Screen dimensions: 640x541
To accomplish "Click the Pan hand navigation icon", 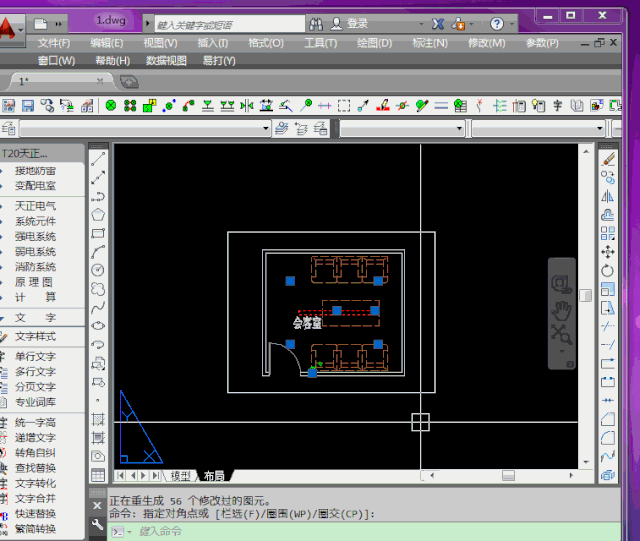I will pyautogui.click(x=562, y=308).
